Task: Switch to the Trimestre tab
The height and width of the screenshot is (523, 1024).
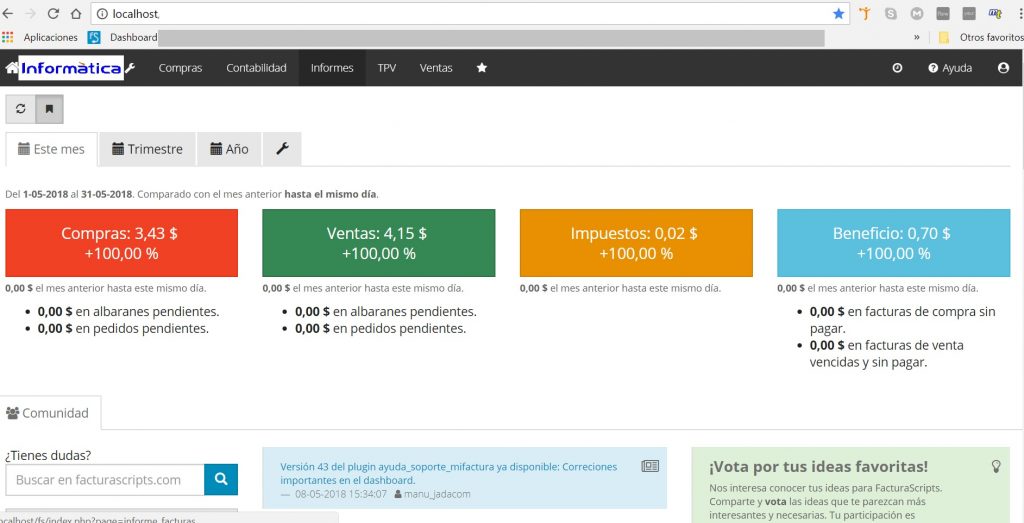Action: (x=148, y=149)
